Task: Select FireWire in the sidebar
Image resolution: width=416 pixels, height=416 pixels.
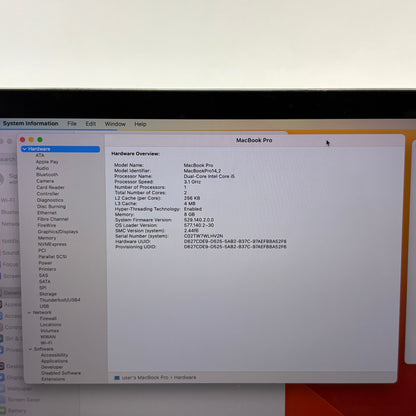Action: [47, 225]
